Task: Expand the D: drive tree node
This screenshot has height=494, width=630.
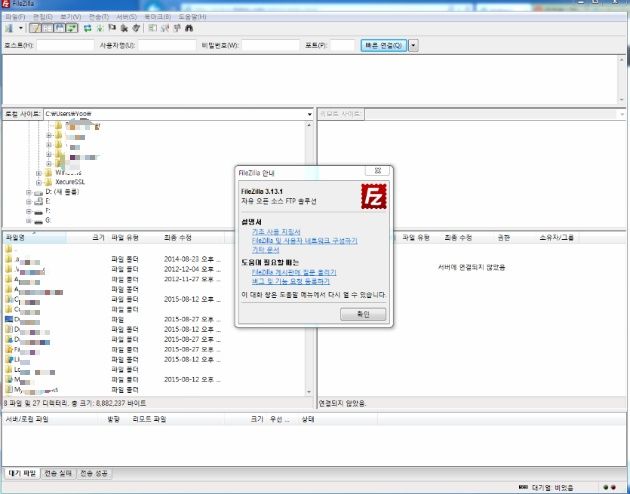Action: (29, 192)
